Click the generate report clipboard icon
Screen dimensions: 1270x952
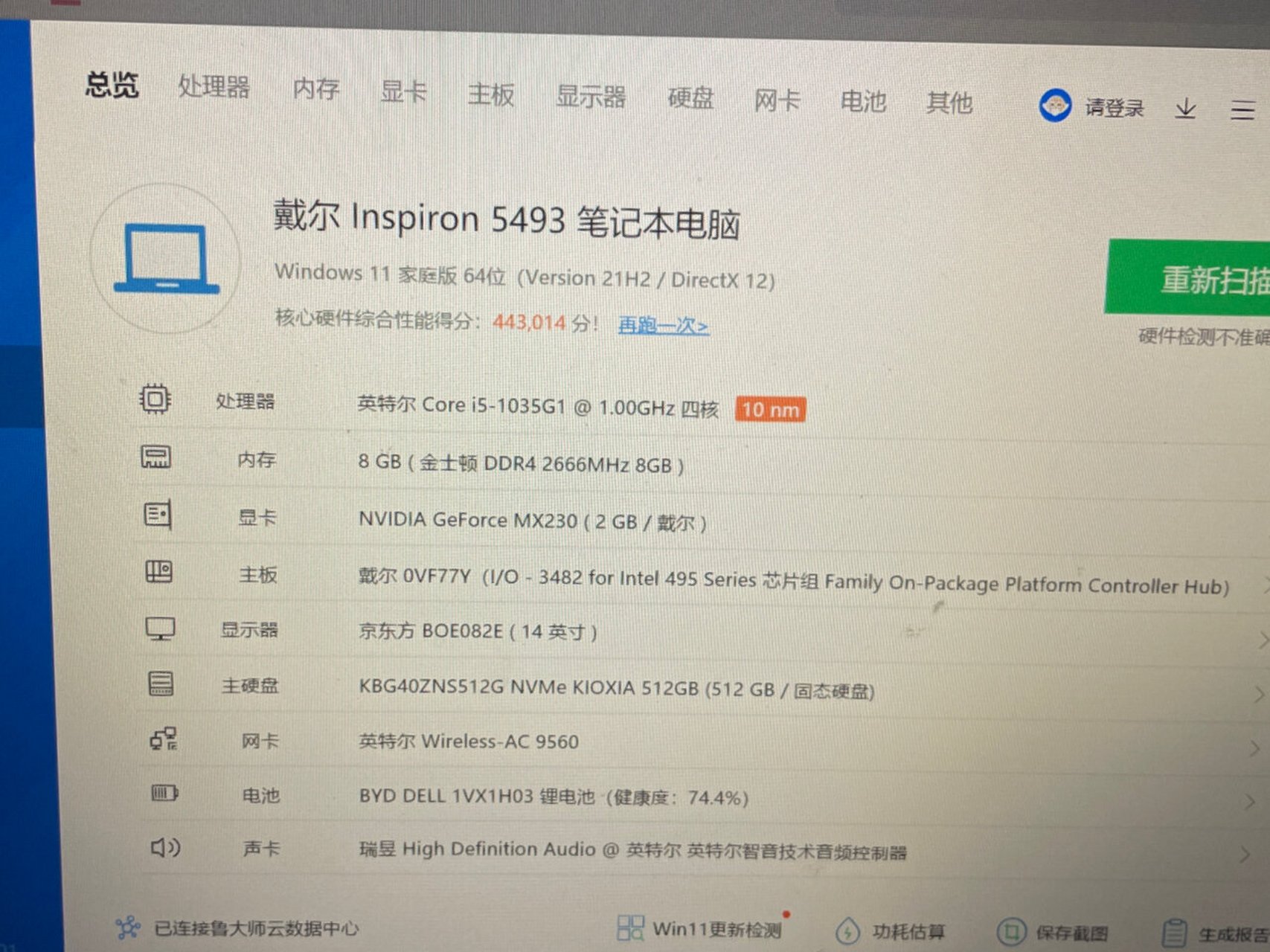[x=1174, y=934]
